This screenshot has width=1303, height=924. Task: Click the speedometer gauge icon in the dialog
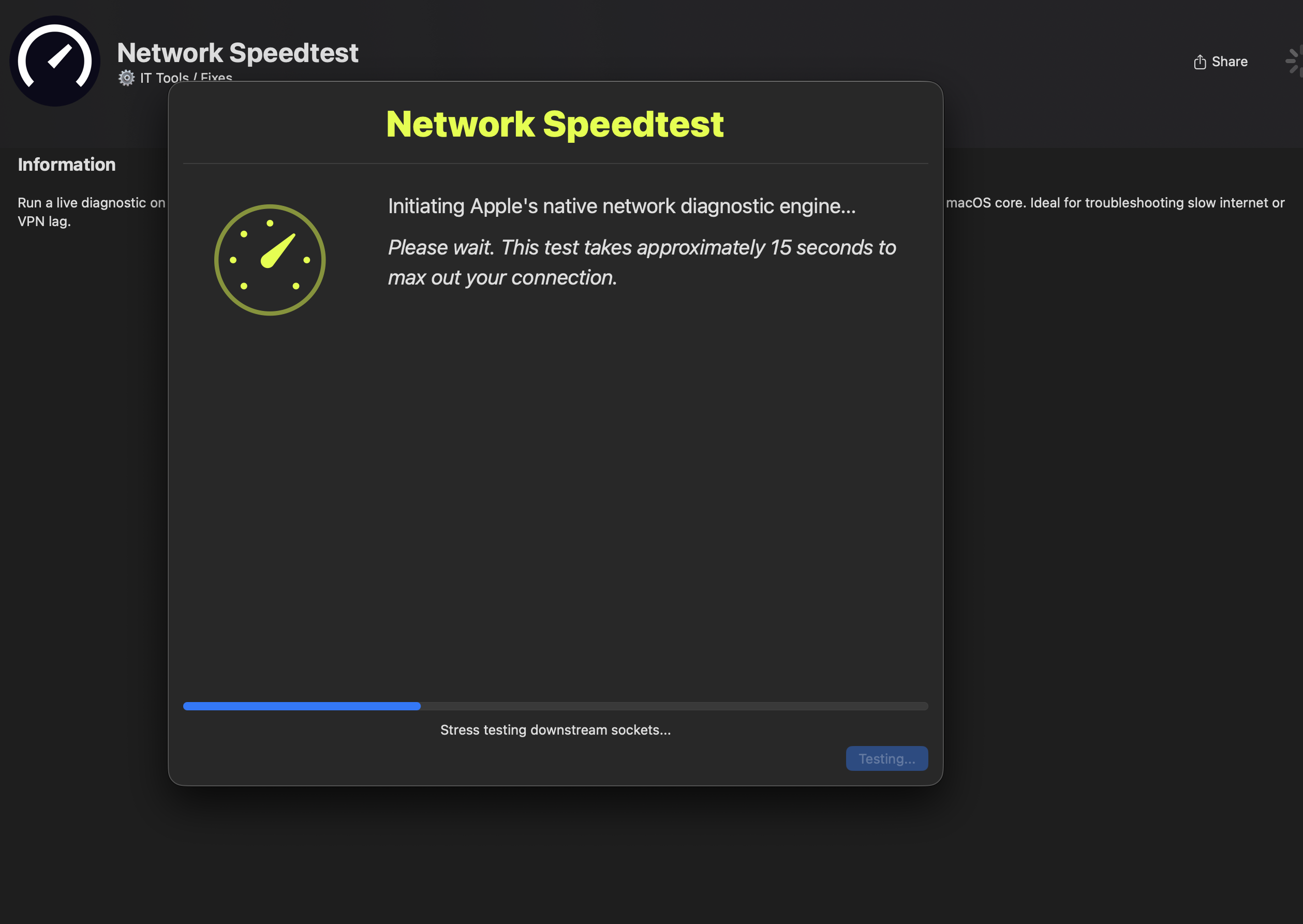[x=270, y=260]
